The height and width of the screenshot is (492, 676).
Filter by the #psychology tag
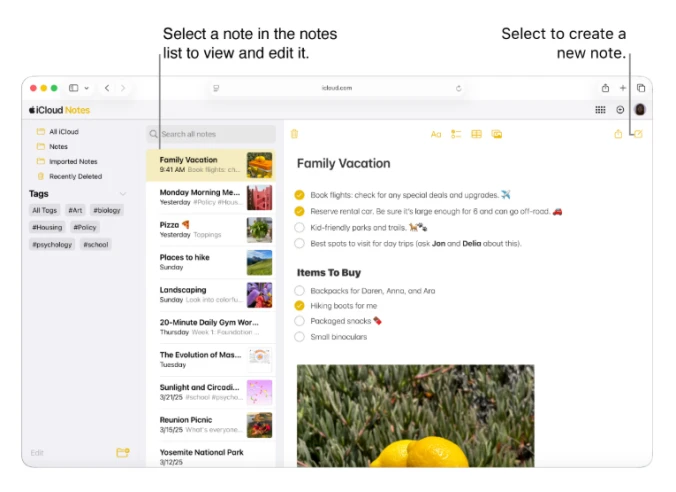pyautogui.click(x=52, y=244)
